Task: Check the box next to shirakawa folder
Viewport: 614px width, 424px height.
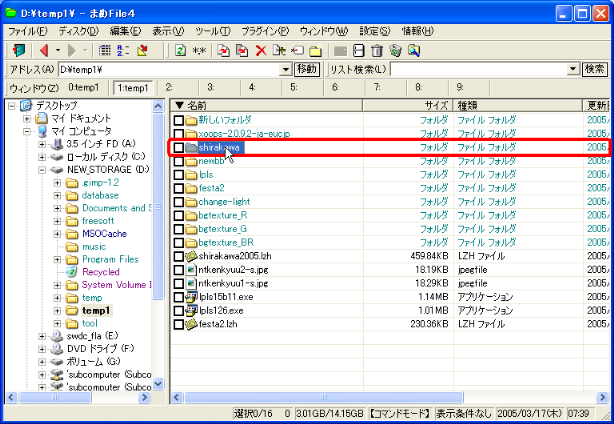Action: (179, 148)
